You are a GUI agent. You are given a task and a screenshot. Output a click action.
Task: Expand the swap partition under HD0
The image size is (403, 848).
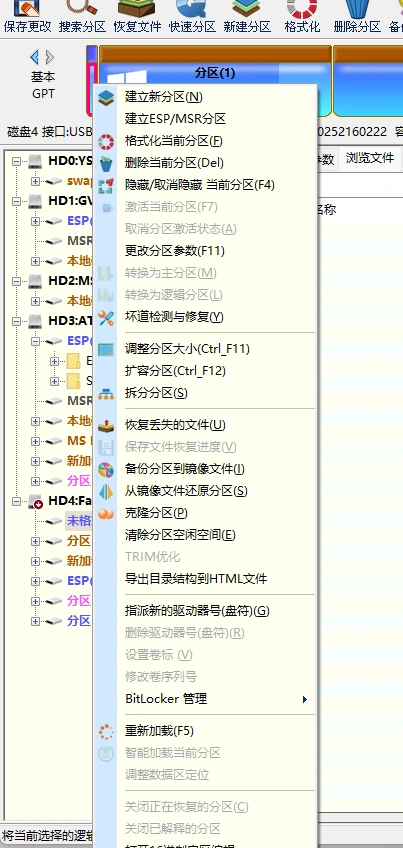click(35, 181)
